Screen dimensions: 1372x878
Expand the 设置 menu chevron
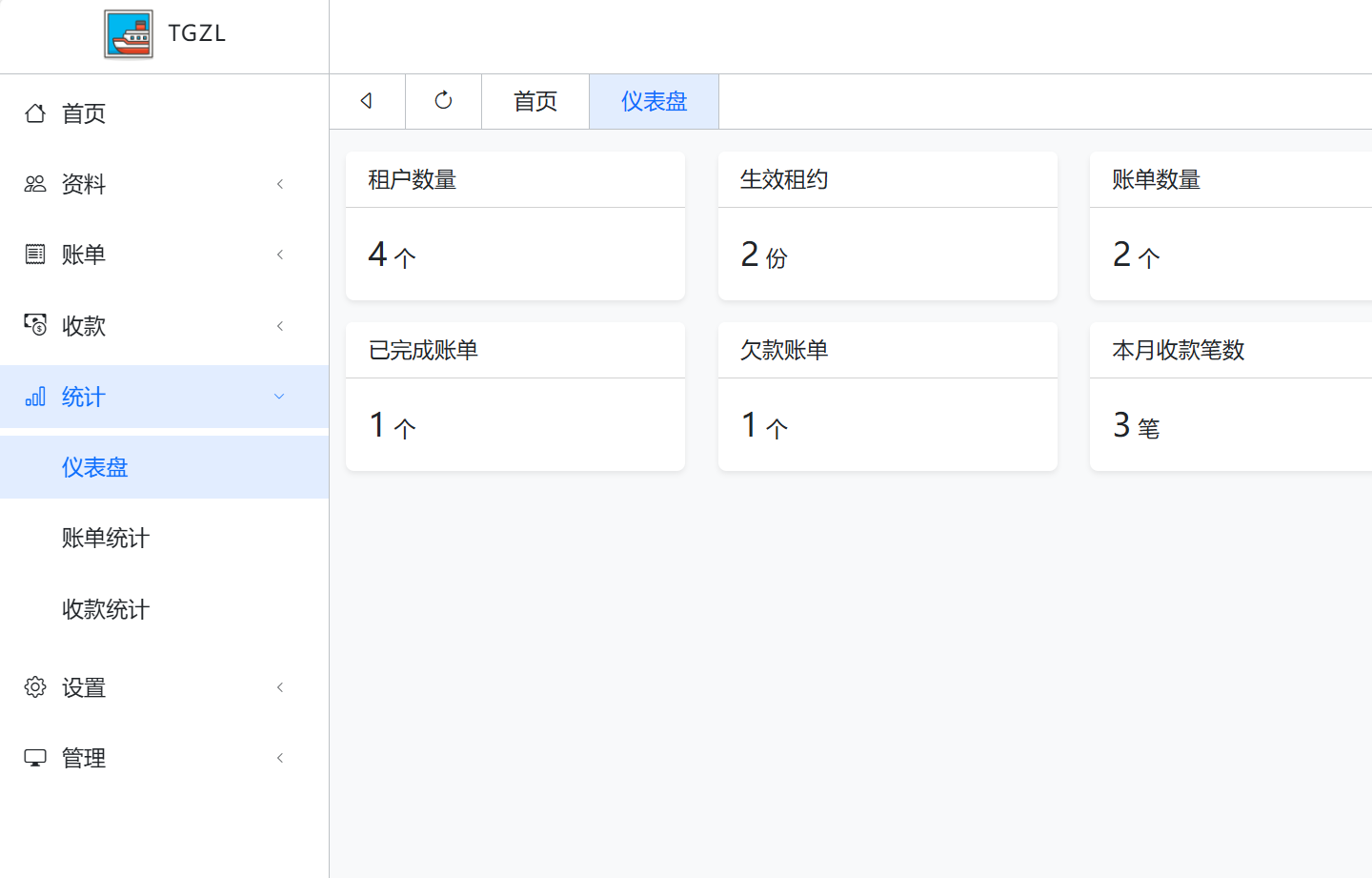click(x=280, y=687)
